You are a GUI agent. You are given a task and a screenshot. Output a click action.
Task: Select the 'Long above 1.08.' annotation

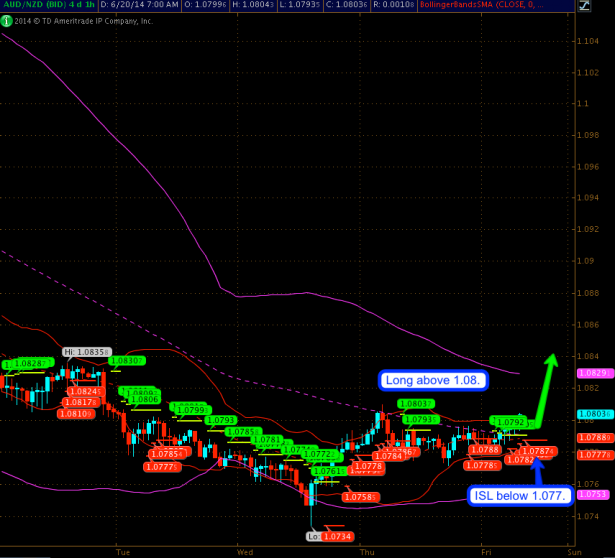[432, 381]
